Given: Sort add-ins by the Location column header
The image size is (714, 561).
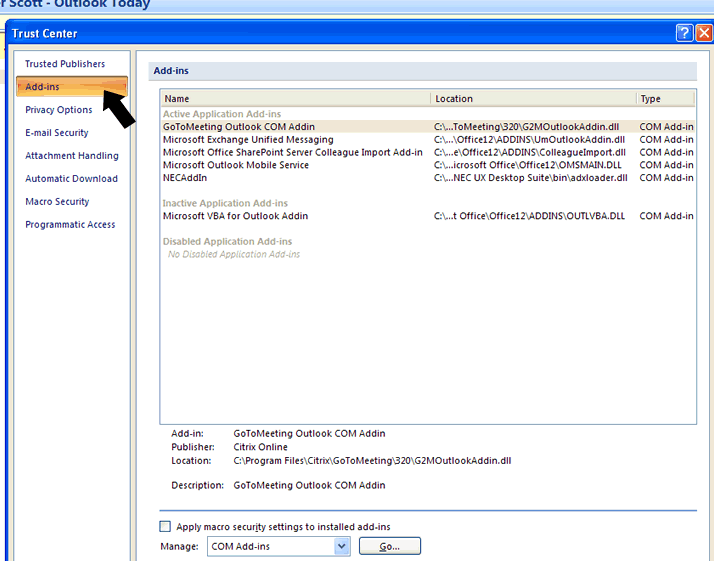Looking at the screenshot, I should click(533, 98).
